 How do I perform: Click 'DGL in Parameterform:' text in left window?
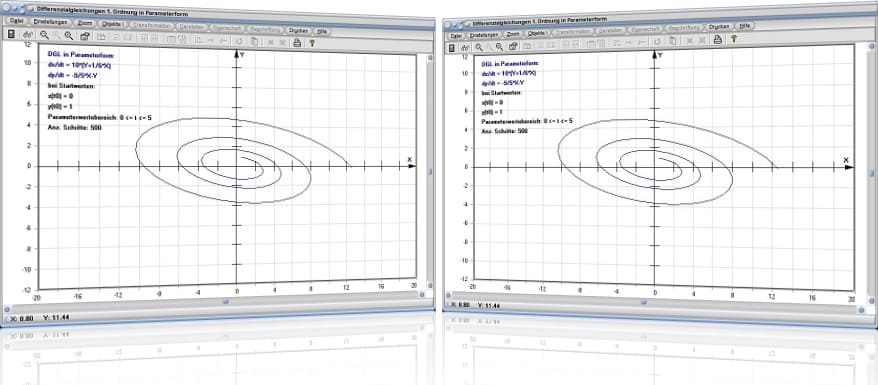coord(81,55)
